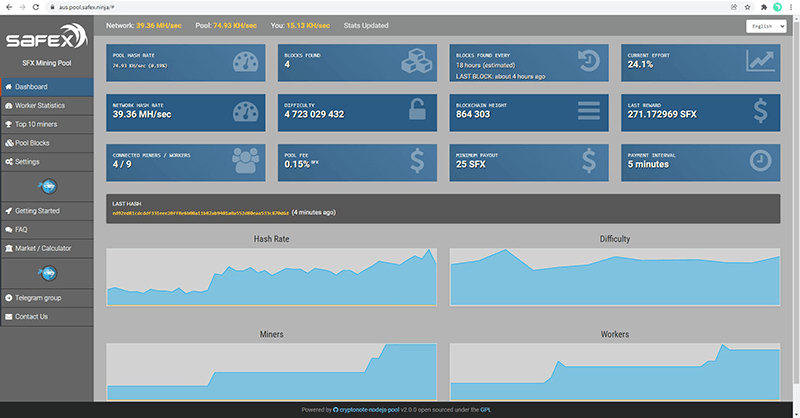Bookmark this page with star icon
This screenshot has height=418, width=800.
747,7
